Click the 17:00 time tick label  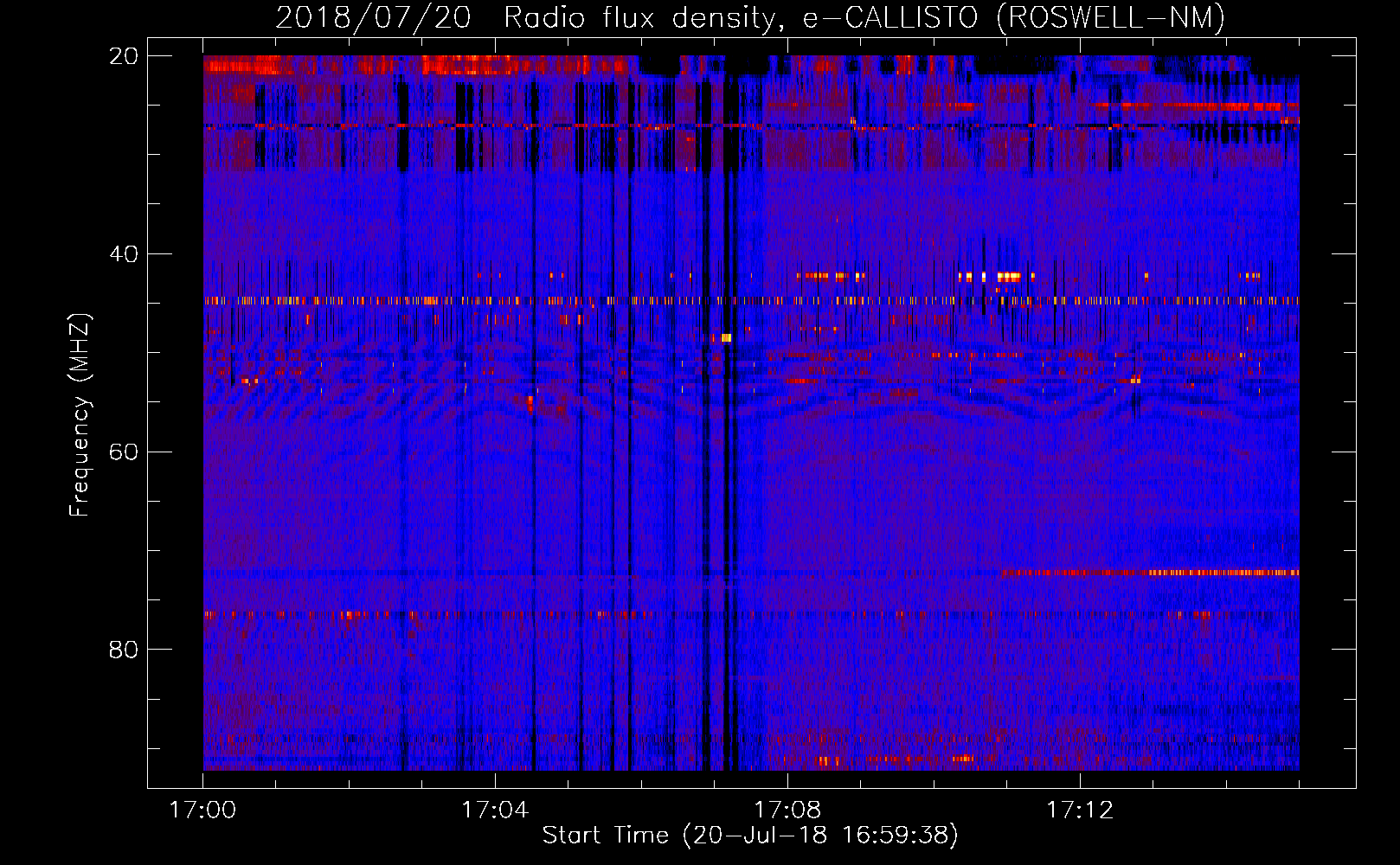pyautogui.click(x=202, y=811)
